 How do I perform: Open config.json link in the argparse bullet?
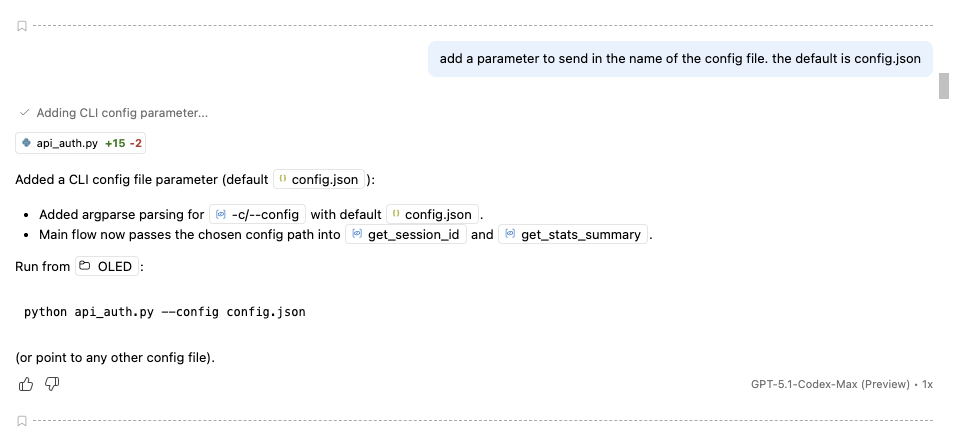pos(431,215)
